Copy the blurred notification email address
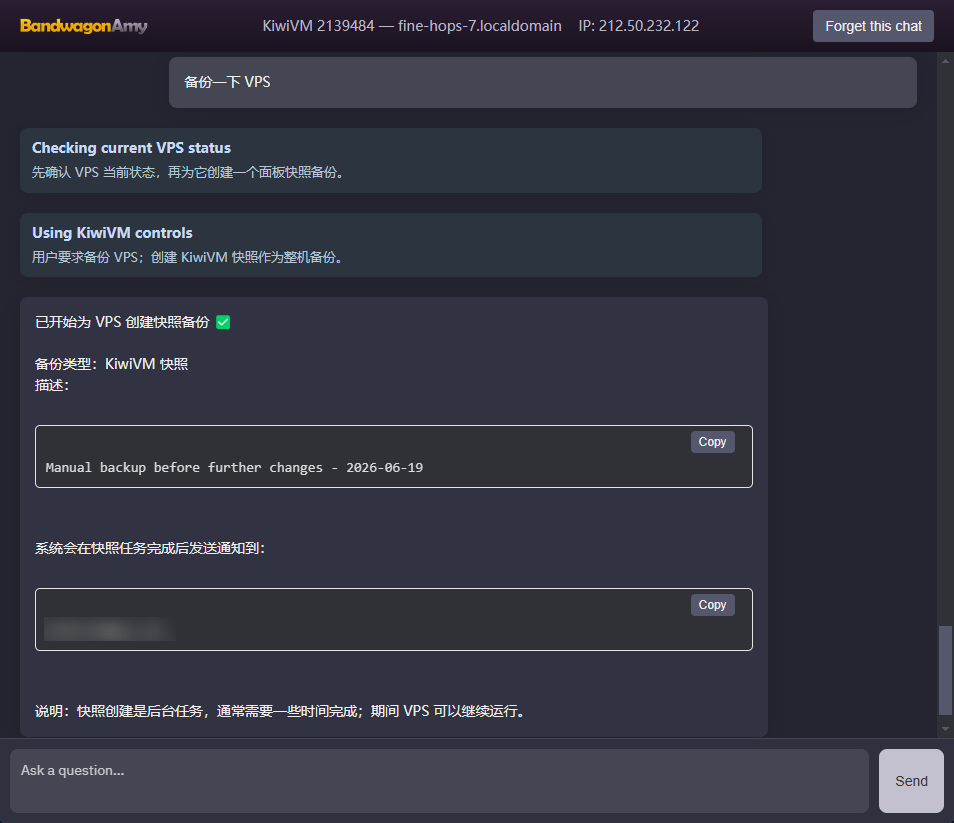The height and width of the screenshot is (823, 954). coord(712,605)
